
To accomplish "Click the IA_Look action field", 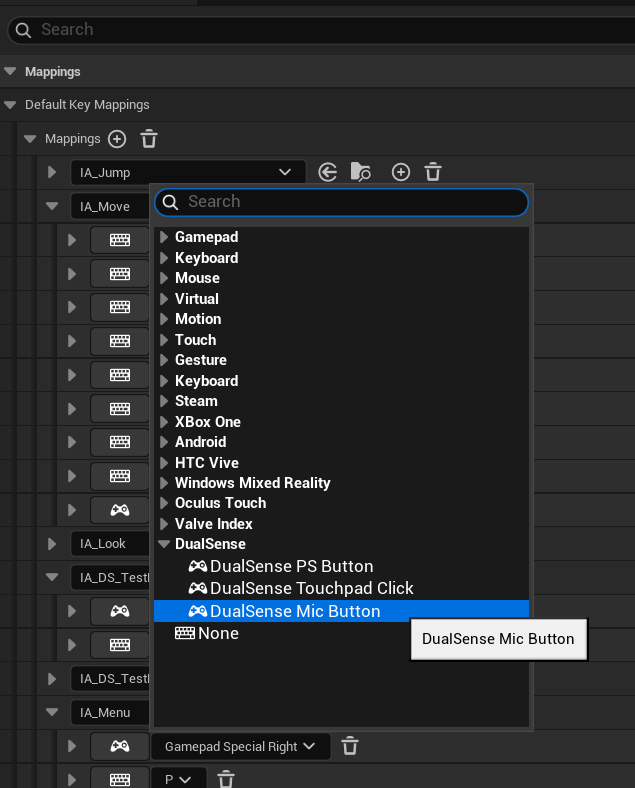I will pyautogui.click(x=110, y=544).
